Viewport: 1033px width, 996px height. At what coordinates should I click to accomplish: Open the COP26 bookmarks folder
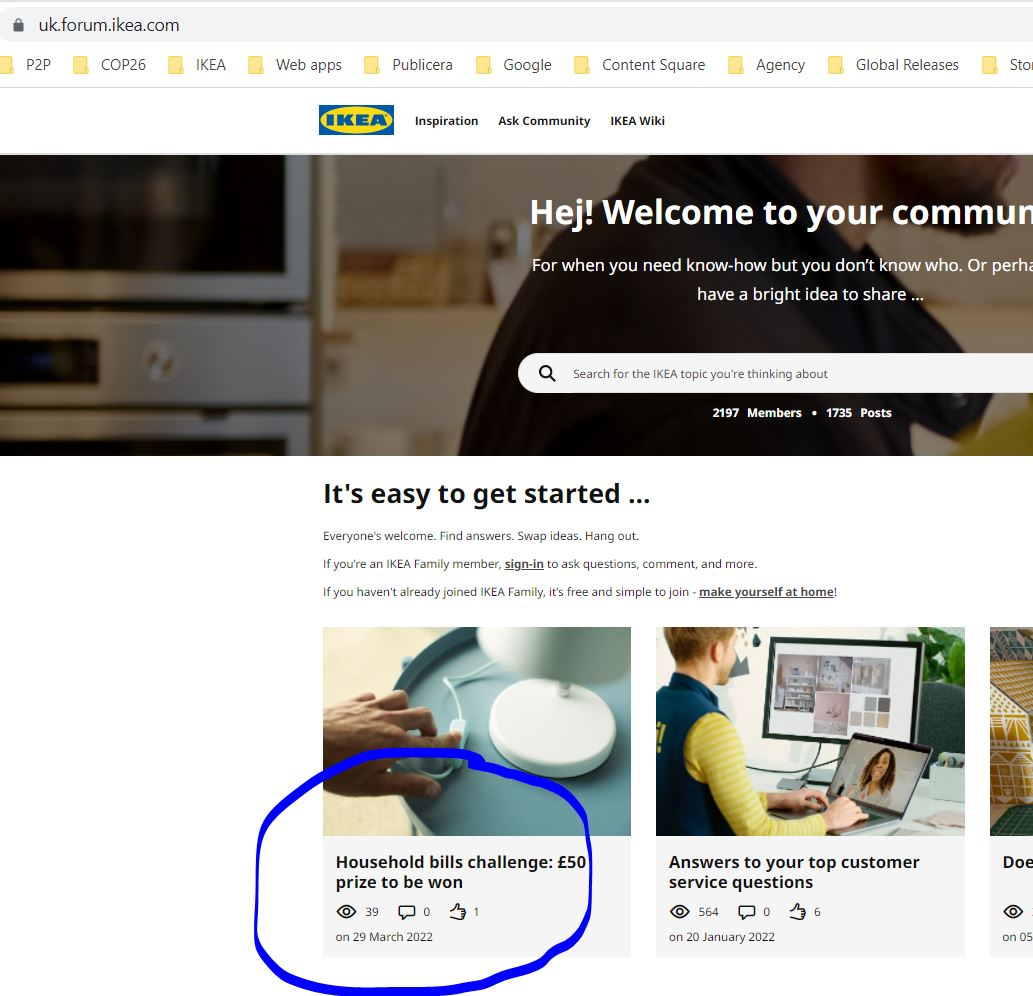pyautogui.click(x=109, y=65)
